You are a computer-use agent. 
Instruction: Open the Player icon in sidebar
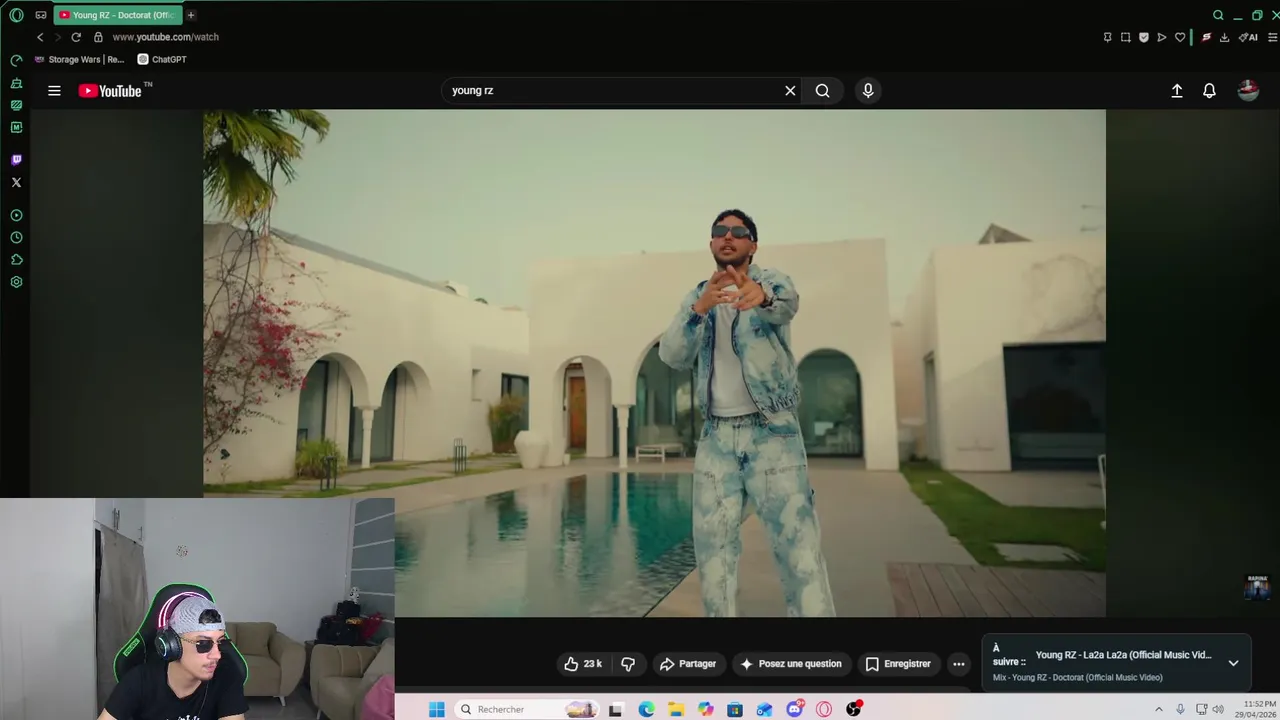[x=16, y=215]
